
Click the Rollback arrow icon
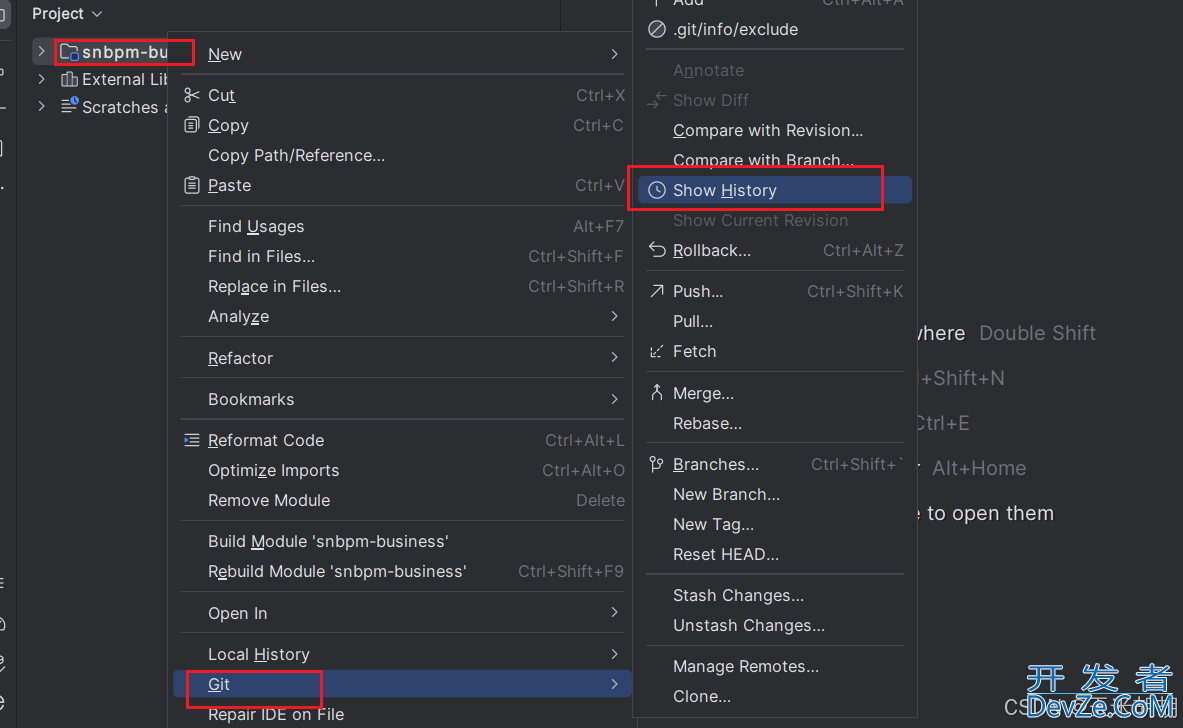pyautogui.click(x=656, y=250)
